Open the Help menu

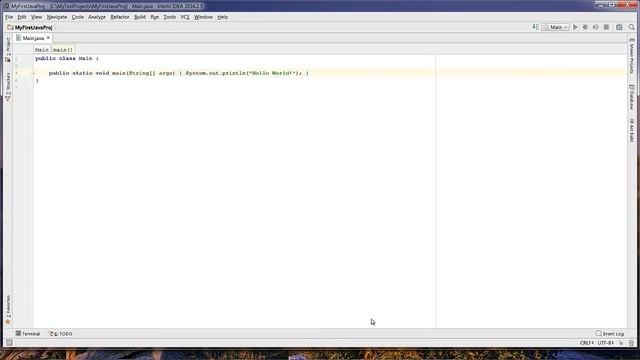pyautogui.click(x=222, y=17)
